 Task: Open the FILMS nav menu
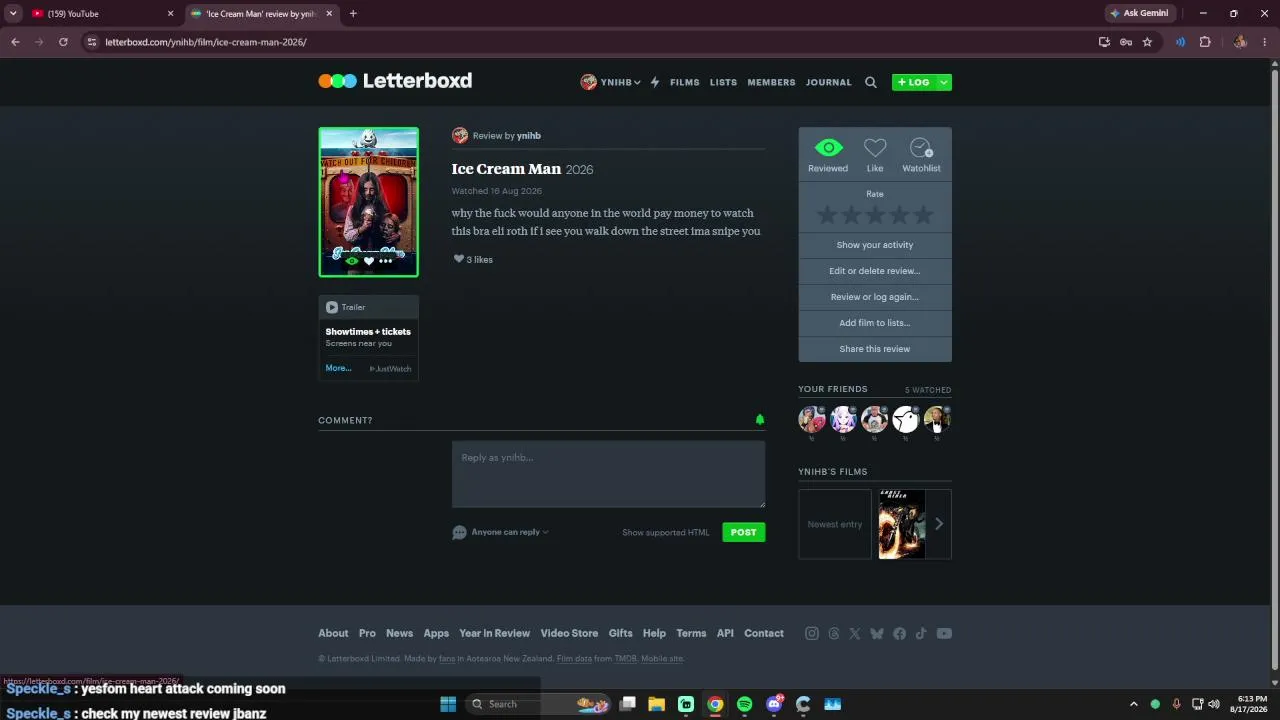click(x=685, y=82)
